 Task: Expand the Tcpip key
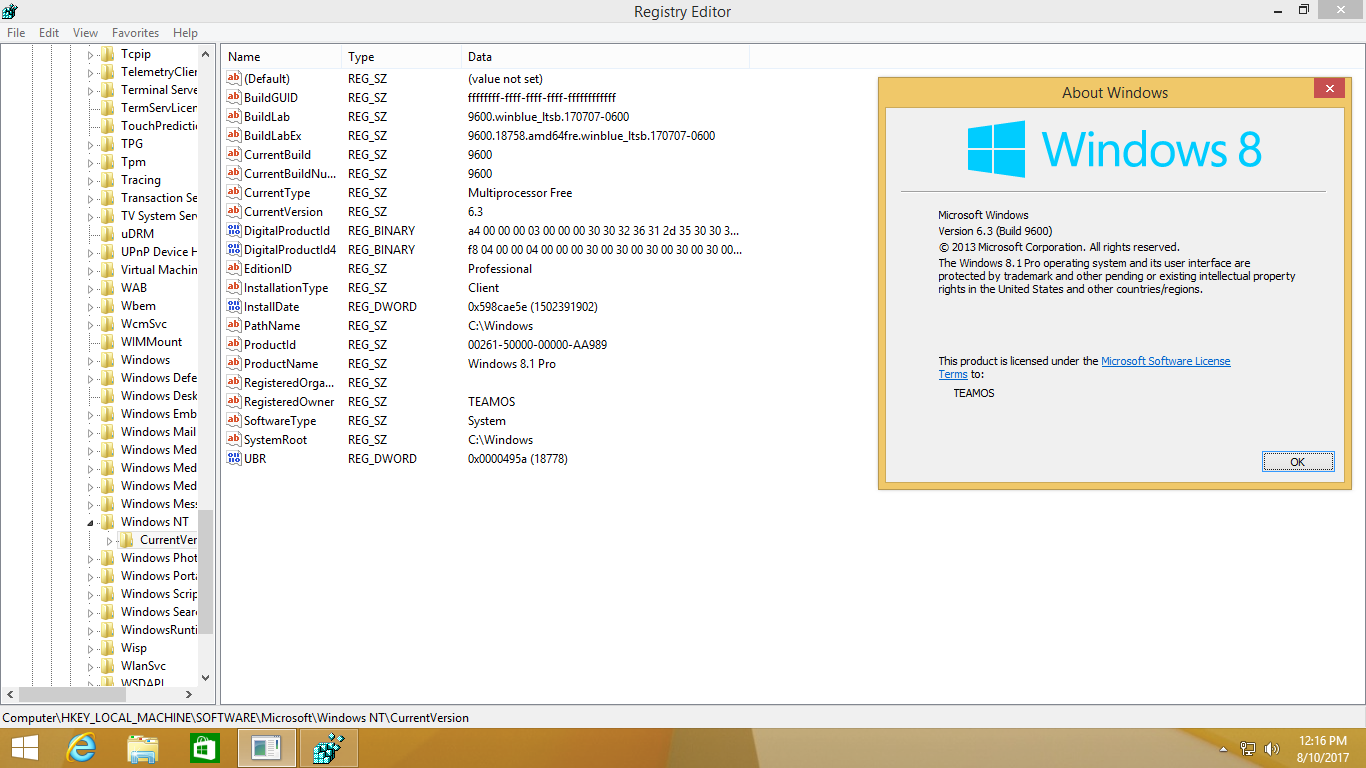click(90, 54)
